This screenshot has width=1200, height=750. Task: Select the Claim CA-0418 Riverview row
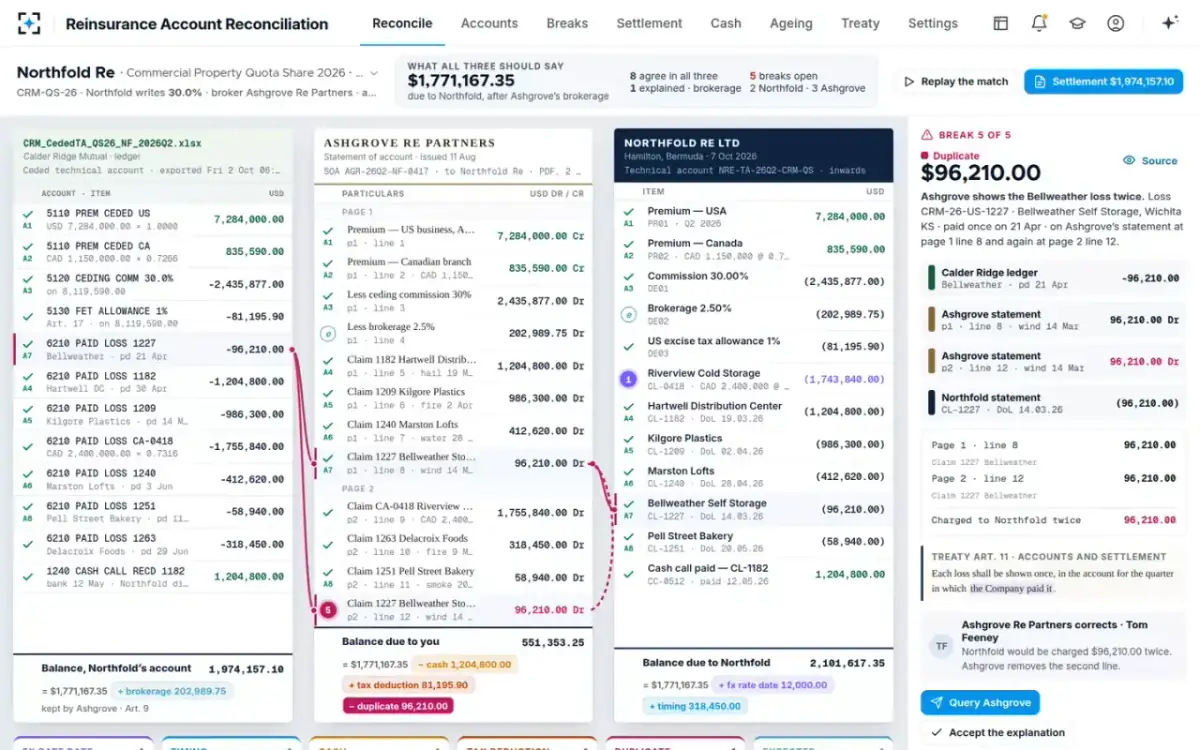(x=453, y=512)
